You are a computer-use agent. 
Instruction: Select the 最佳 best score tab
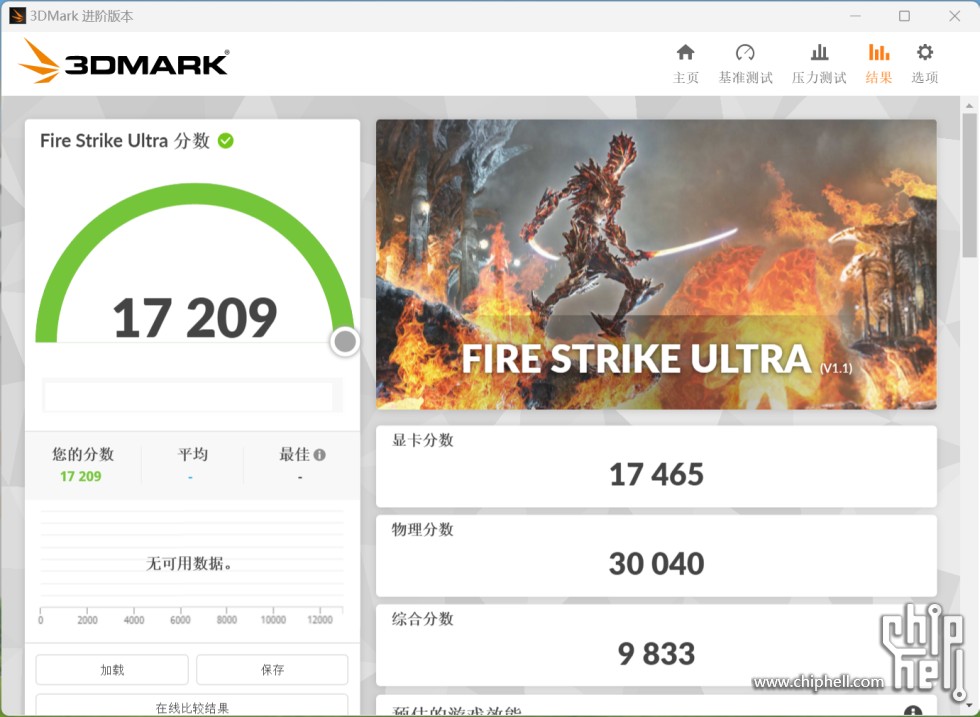click(297, 453)
